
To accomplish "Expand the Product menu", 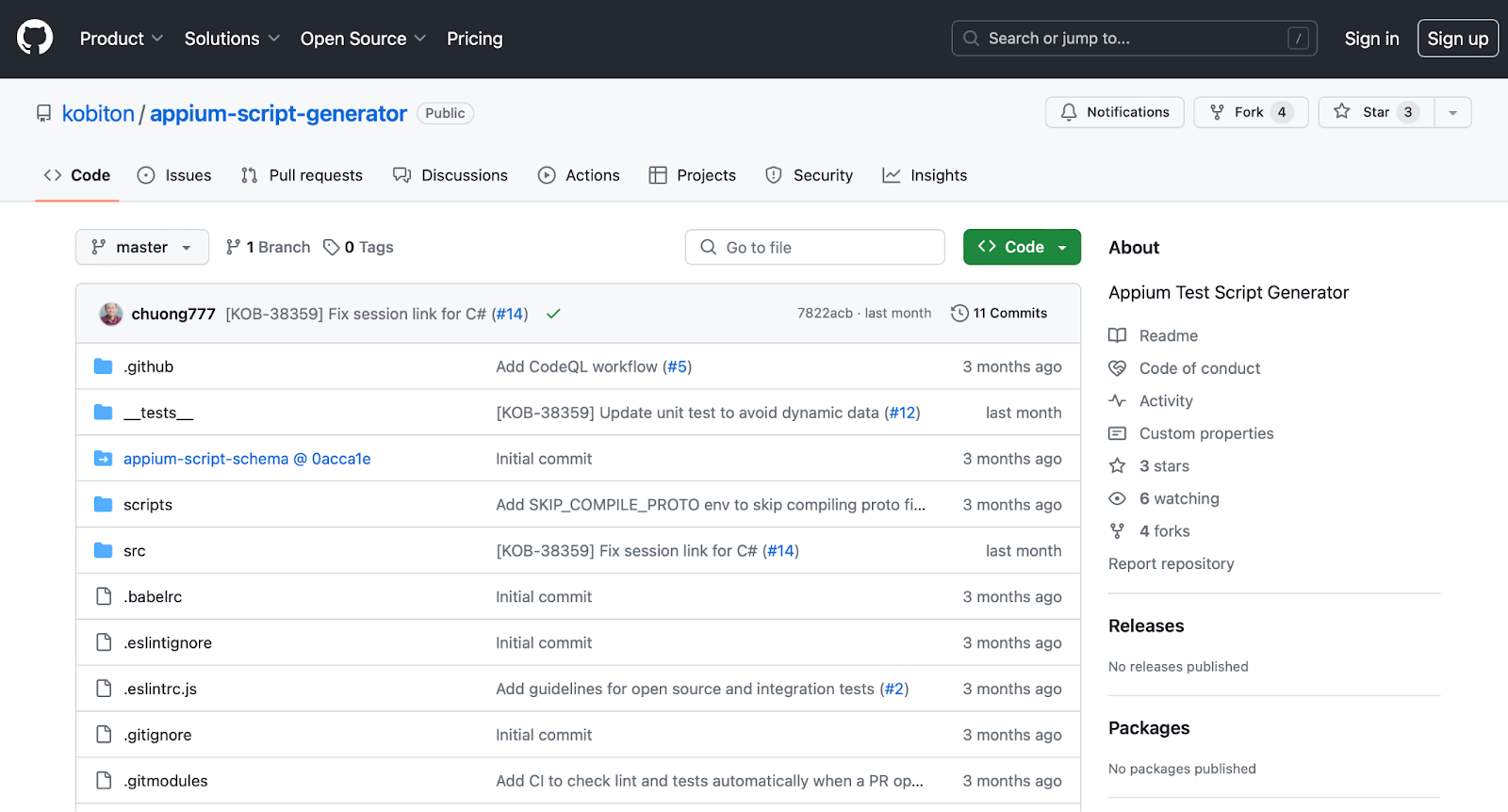I will (x=122, y=39).
